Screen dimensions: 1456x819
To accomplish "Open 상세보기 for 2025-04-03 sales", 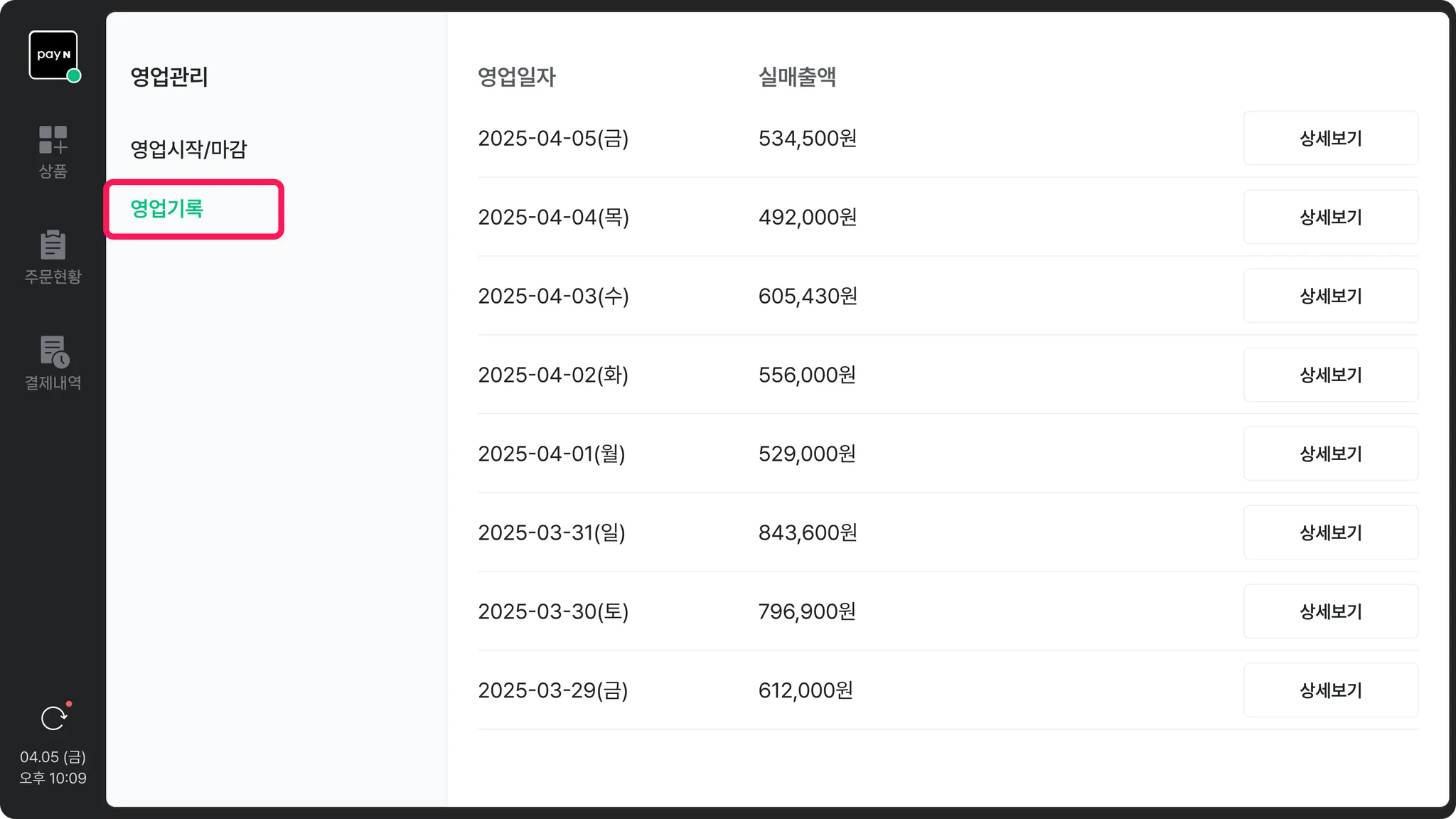I will click(1330, 296).
